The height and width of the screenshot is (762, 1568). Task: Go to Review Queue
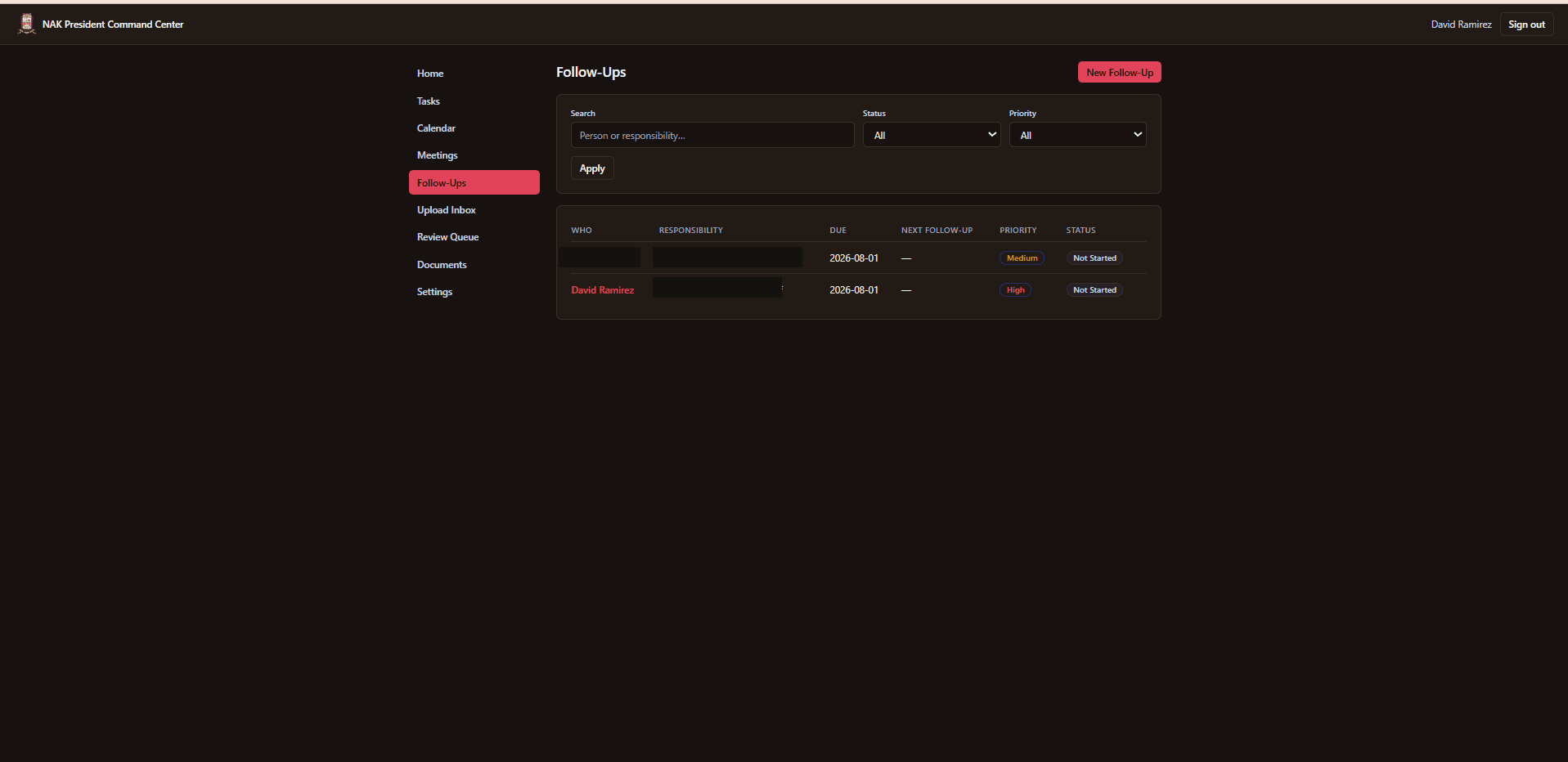pos(474,237)
